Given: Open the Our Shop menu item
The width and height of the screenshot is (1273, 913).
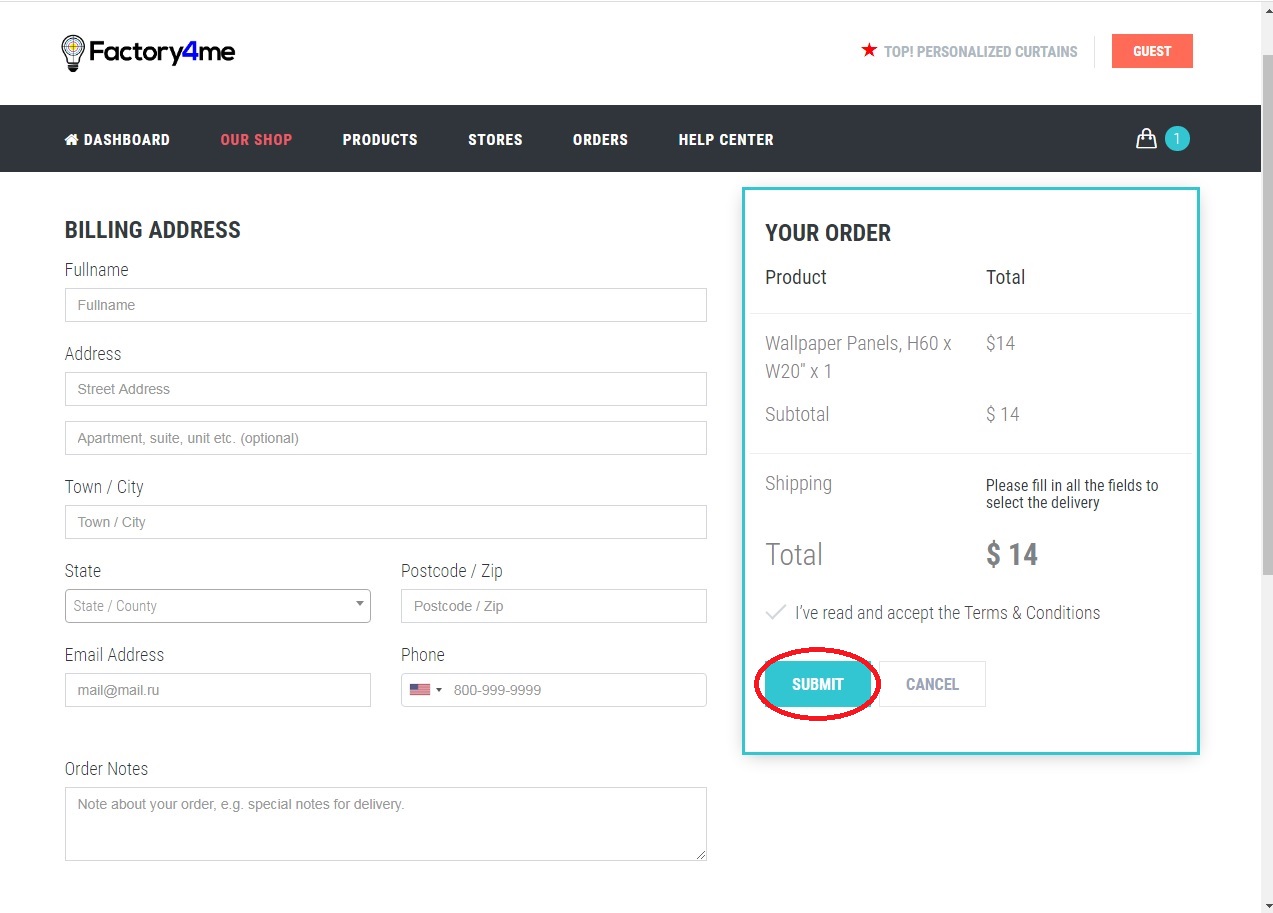Looking at the screenshot, I should pos(256,140).
